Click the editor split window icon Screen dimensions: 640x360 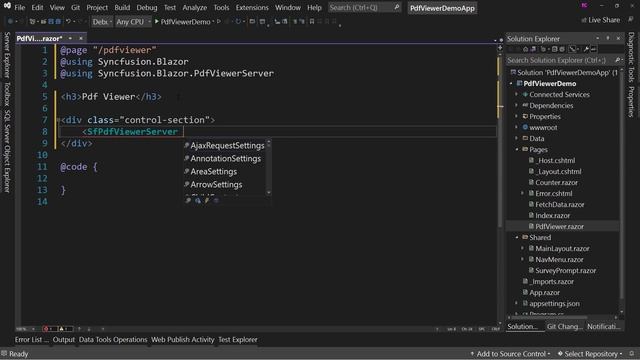pyautogui.click(x=500, y=48)
